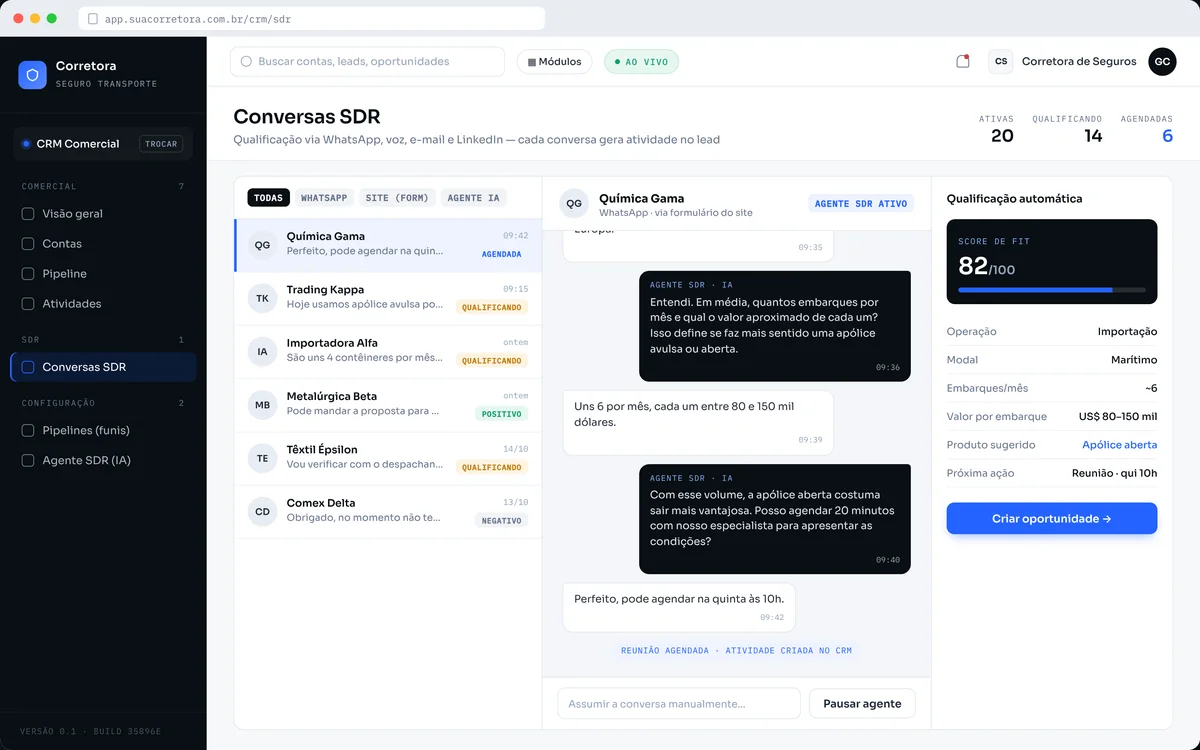The height and width of the screenshot is (750, 1200).
Task: Select the TK avatar for Trading Kappa
Action: click(262, 298)
